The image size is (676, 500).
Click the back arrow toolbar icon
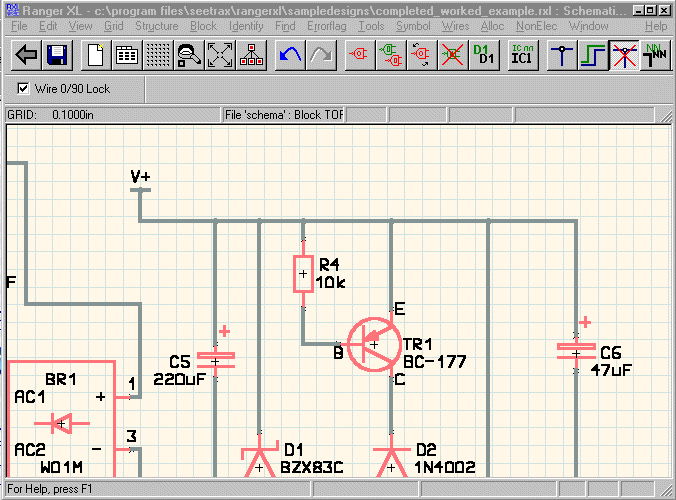point(26,55)
